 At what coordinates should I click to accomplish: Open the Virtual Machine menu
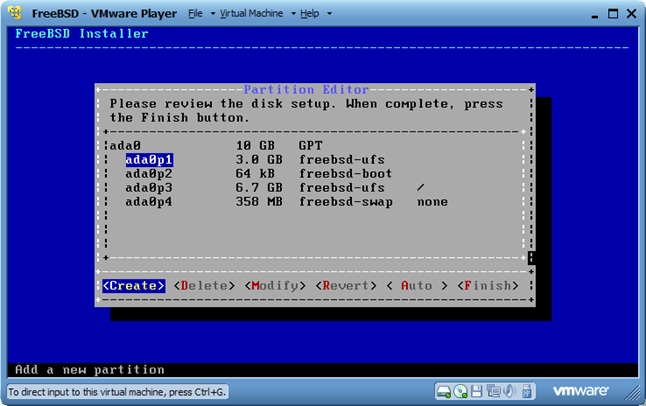pyautogui.click(x=251, y=14)
